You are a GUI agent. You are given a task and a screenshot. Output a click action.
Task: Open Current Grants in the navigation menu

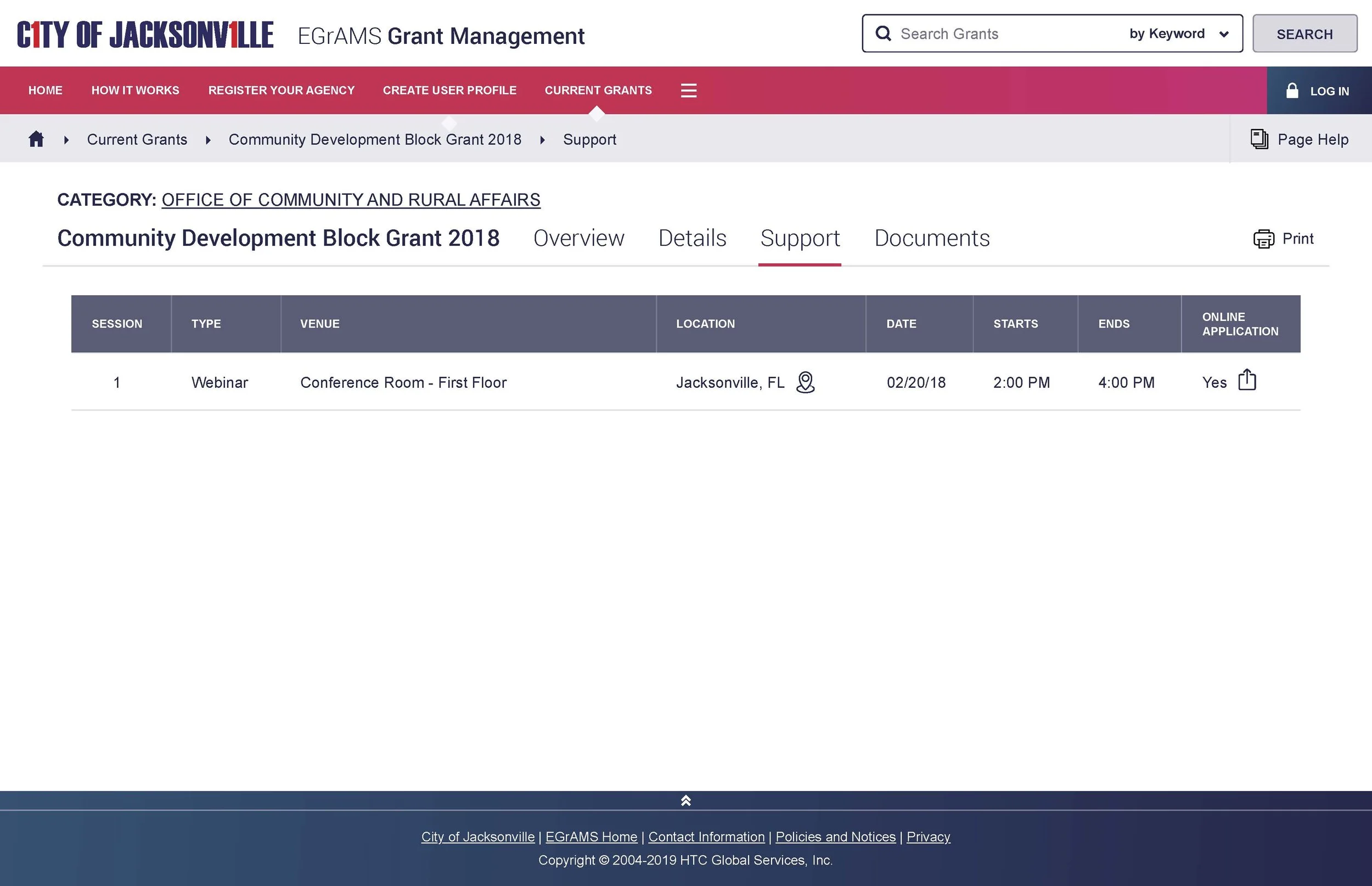coord(598,91)
